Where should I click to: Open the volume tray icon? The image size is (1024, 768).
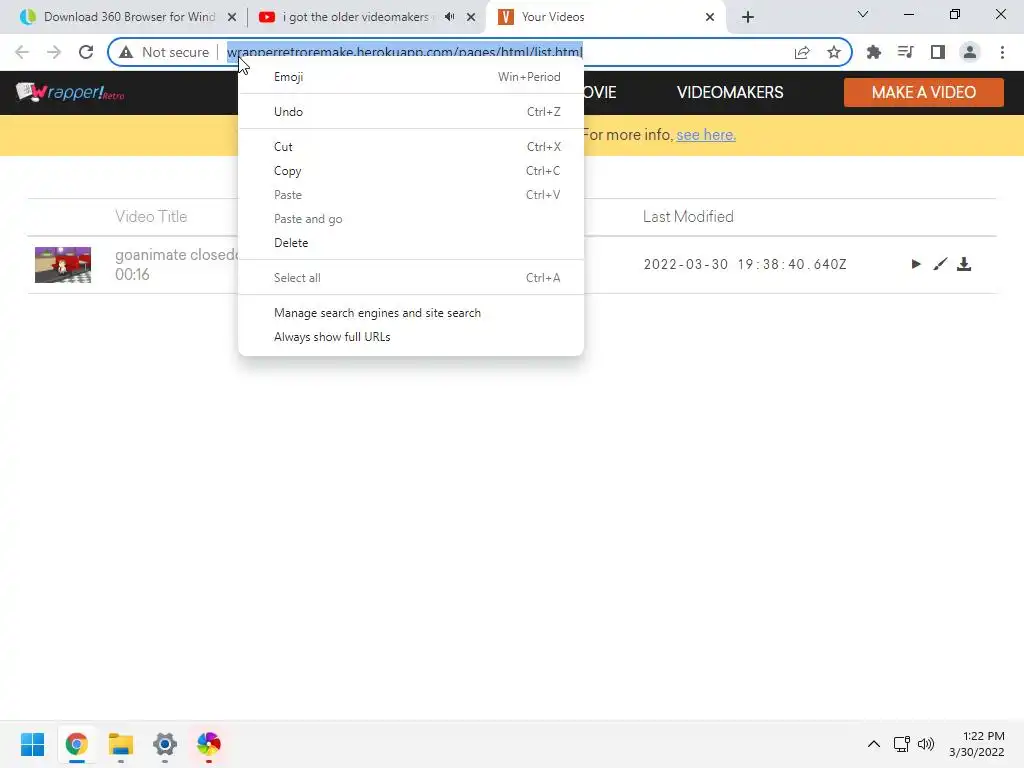[x=926, y=744]
